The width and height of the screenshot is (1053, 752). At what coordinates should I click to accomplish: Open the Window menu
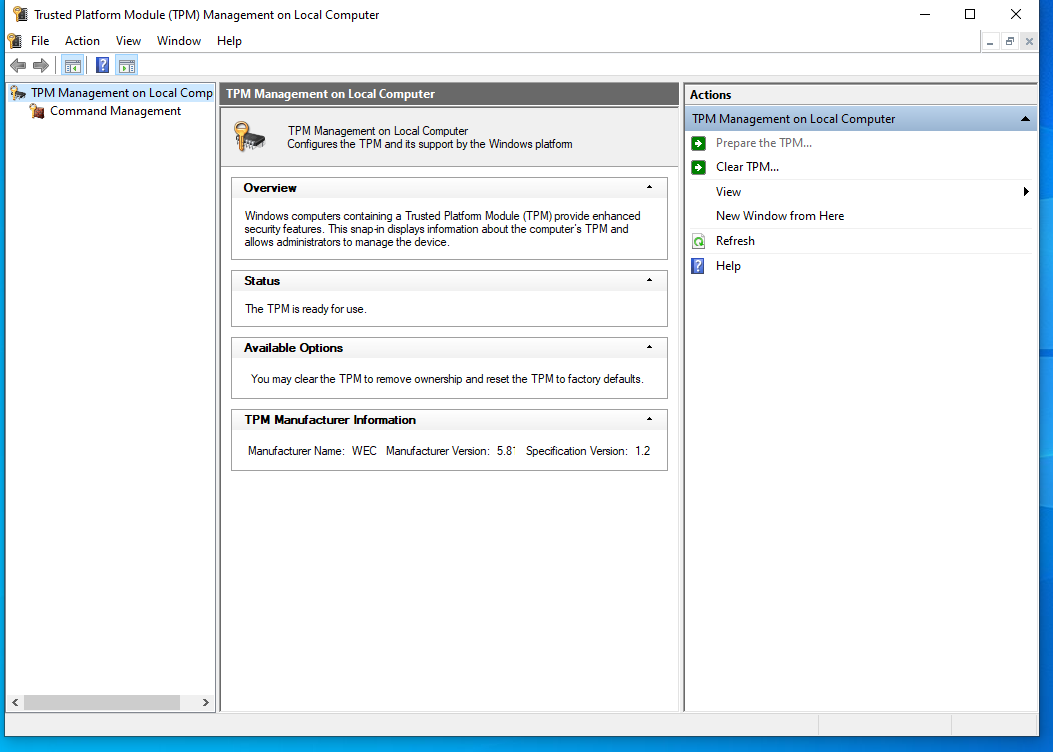(x=179, y=41)
